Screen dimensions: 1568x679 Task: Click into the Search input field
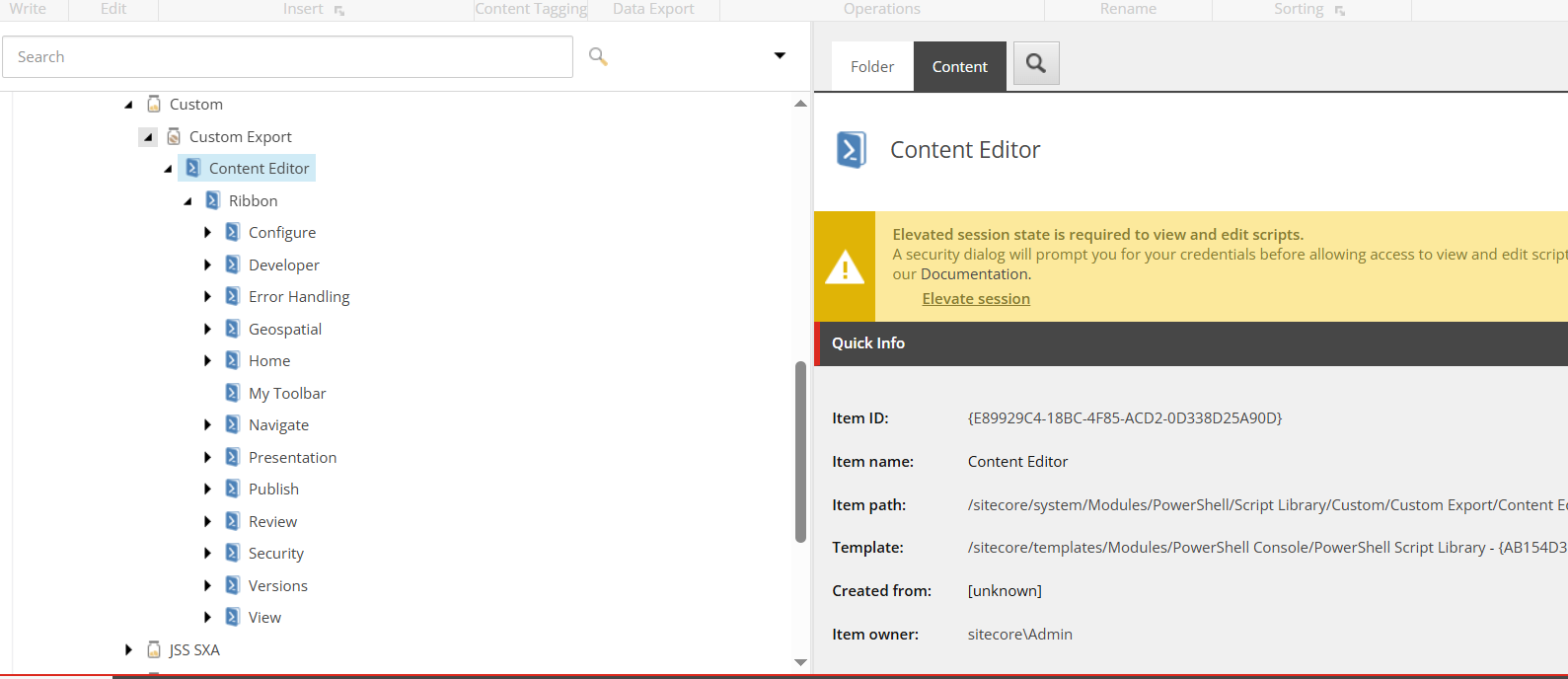click(x=287, y=56)
